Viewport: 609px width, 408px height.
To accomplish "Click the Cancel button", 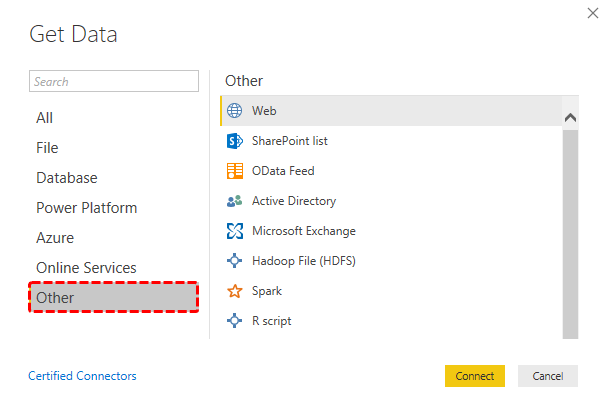I will (x=548, y=376).
